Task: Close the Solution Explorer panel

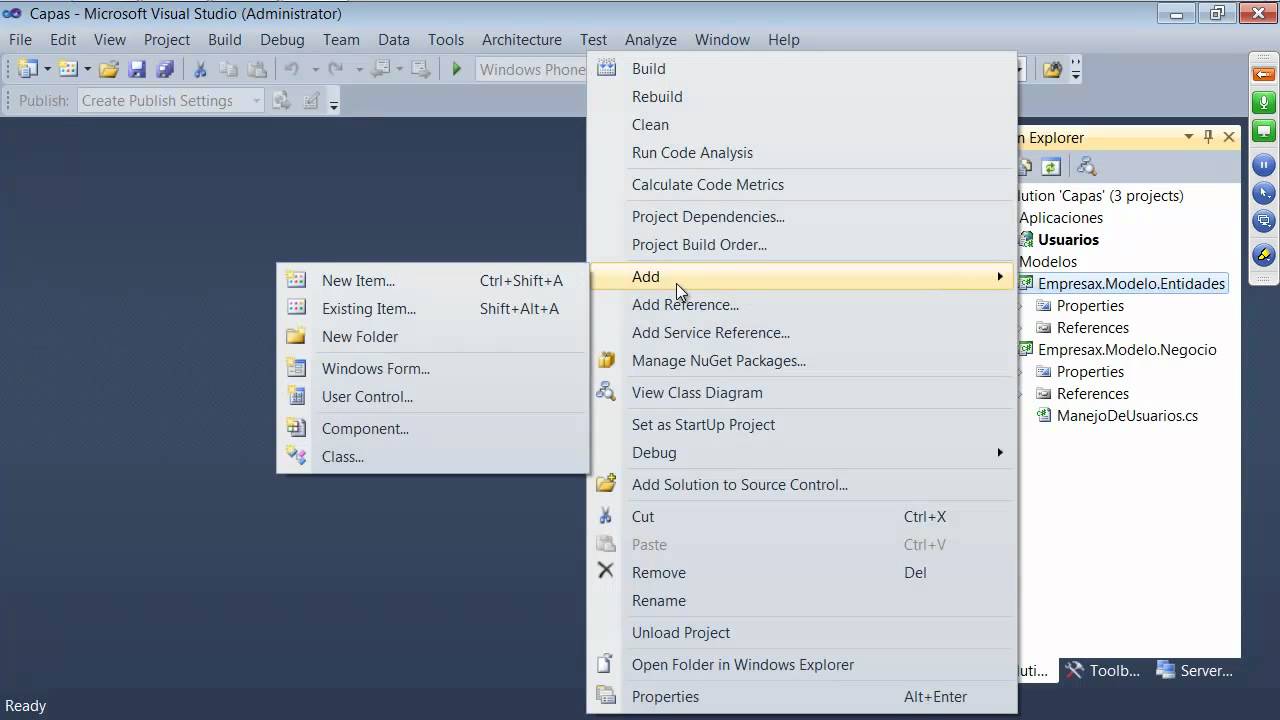Action: pos(1229,137)
